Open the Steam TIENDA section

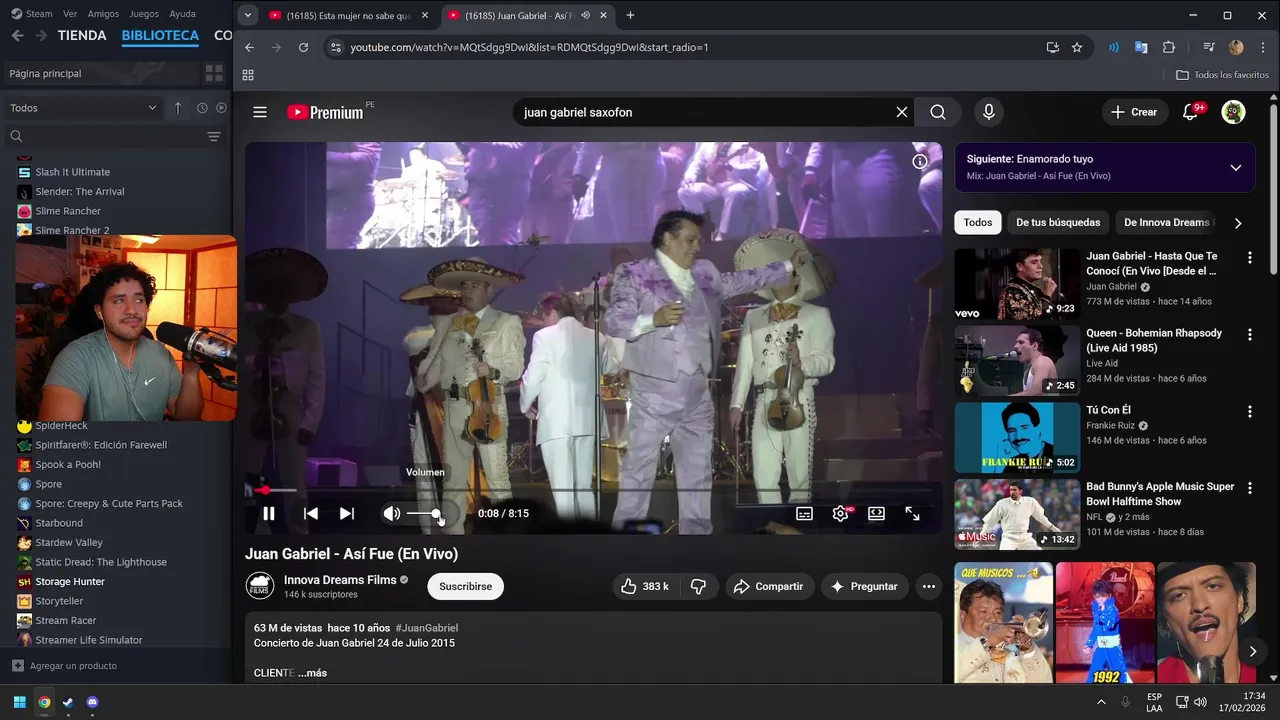(x=82, y=35)
